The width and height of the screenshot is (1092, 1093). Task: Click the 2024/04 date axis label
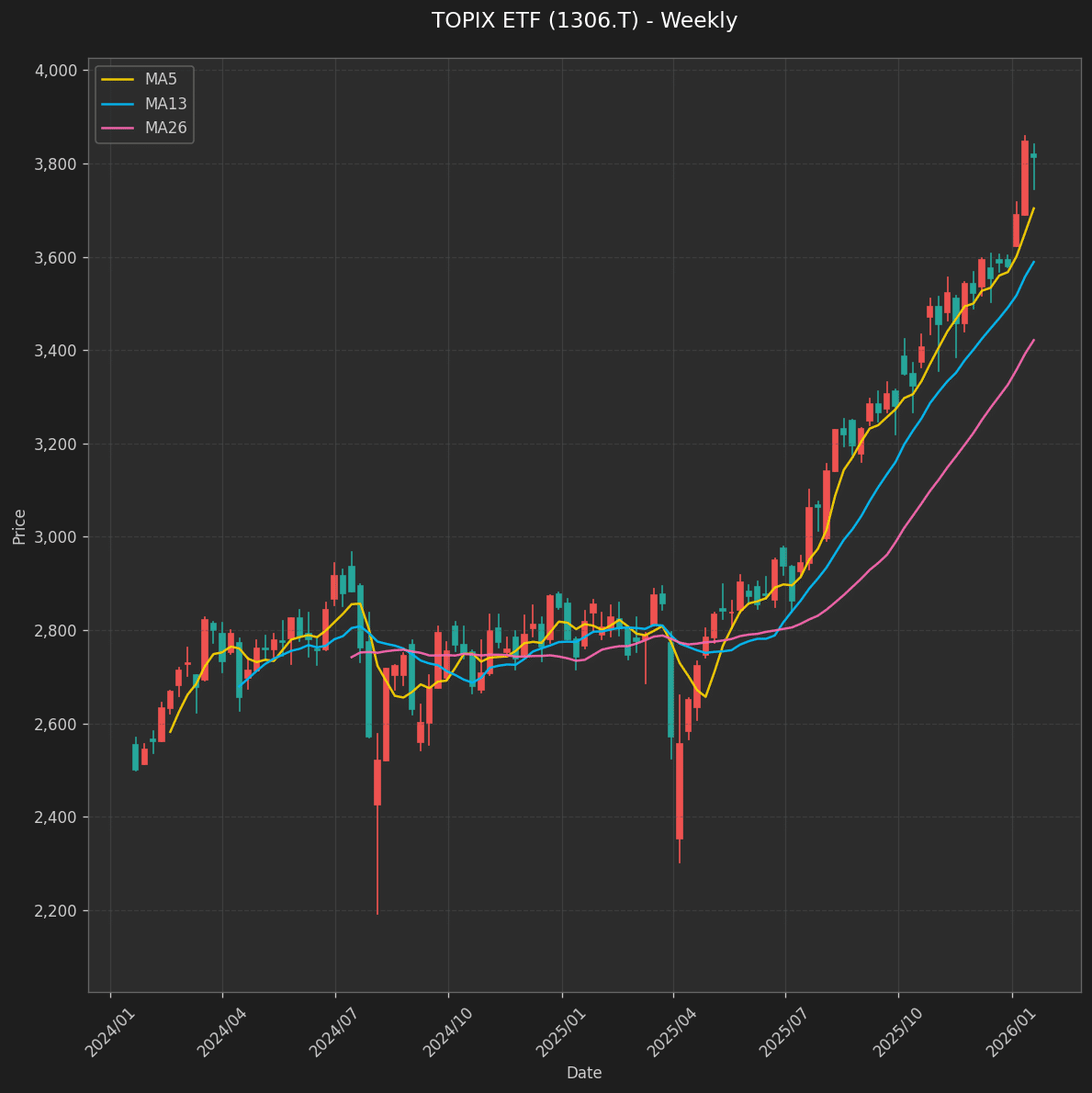[220, 1032]
